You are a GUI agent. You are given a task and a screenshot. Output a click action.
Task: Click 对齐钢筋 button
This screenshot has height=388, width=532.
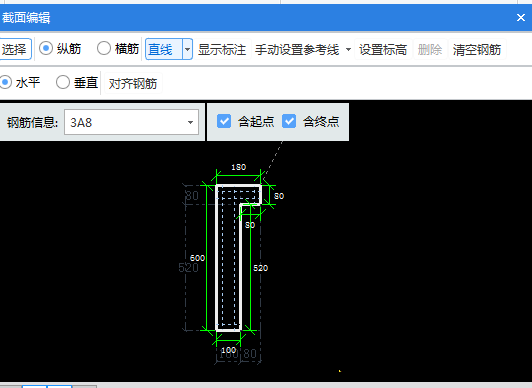pos(133,83)
